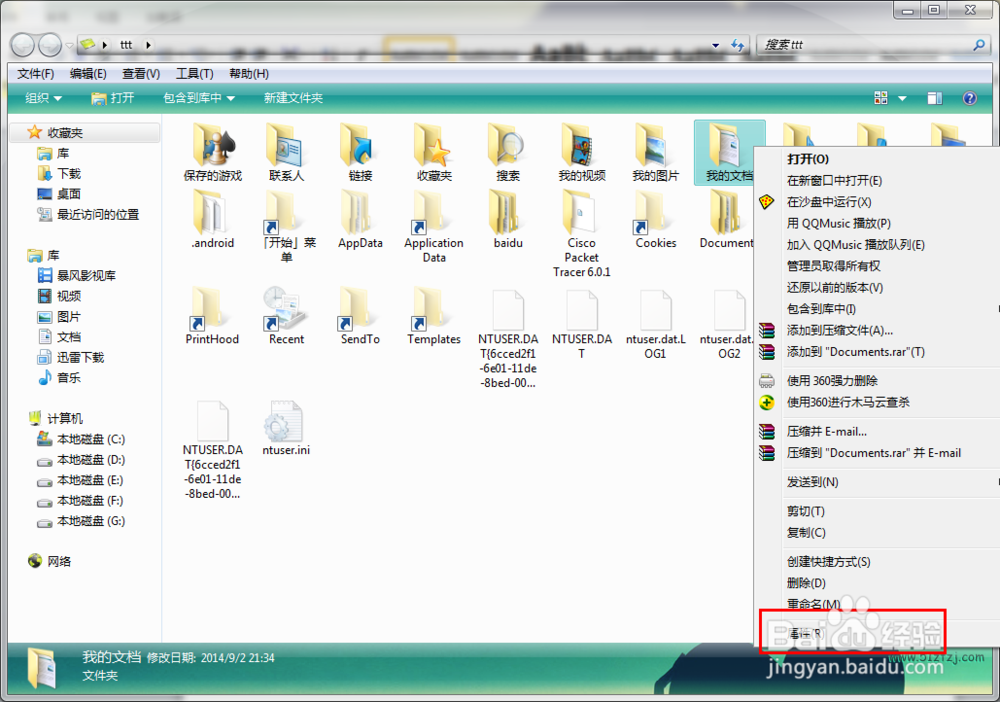Screen dimensions: 1000x702
Task: Open the 编辑(E) menu
Action: (x=88, y=74)
